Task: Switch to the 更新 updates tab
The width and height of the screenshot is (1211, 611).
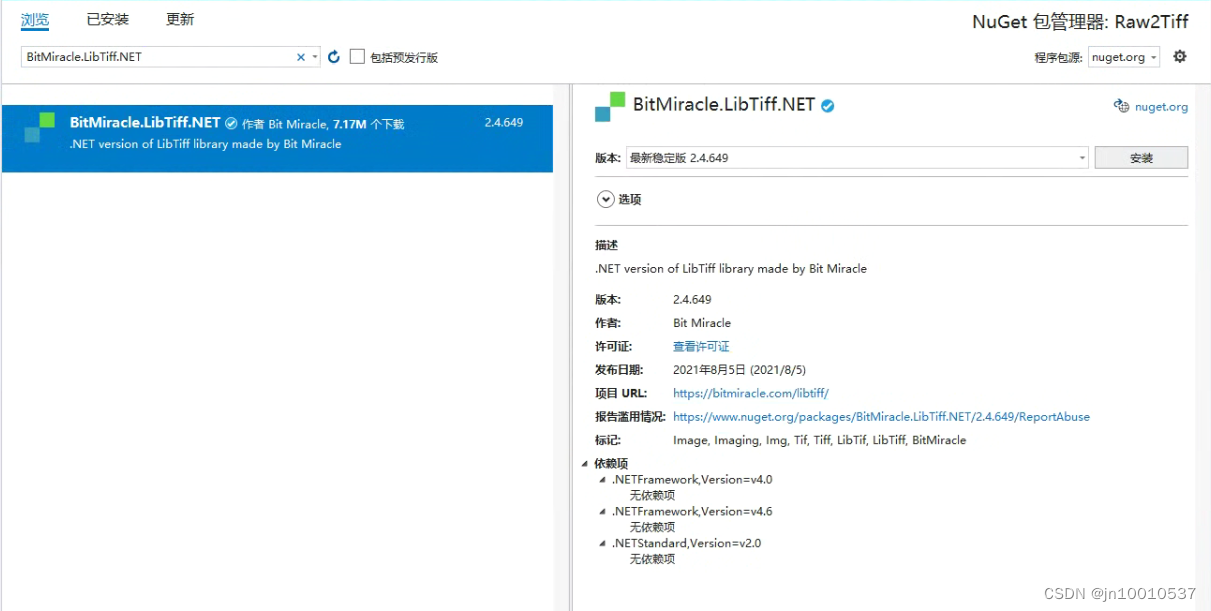Action: (180, 19)
